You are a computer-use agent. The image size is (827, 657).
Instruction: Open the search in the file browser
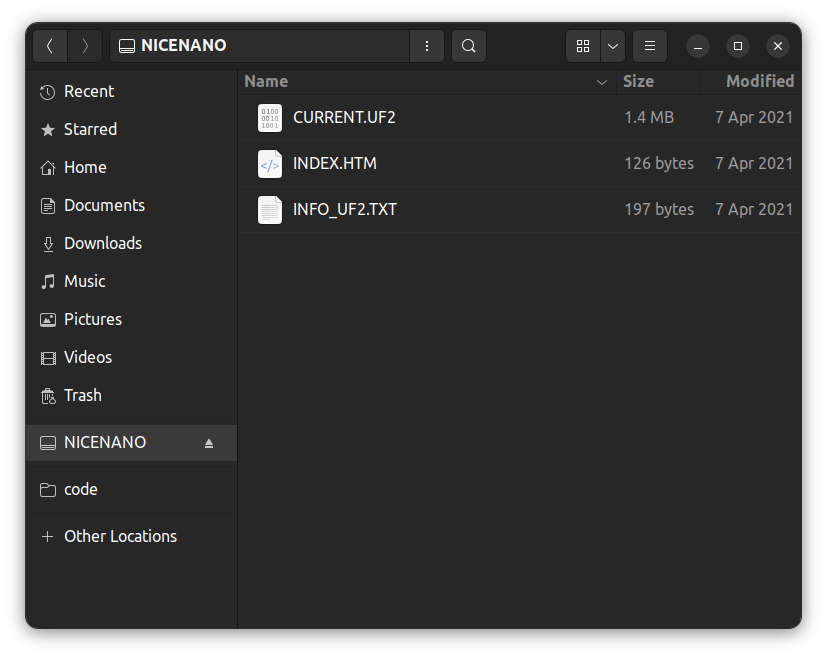468,46
